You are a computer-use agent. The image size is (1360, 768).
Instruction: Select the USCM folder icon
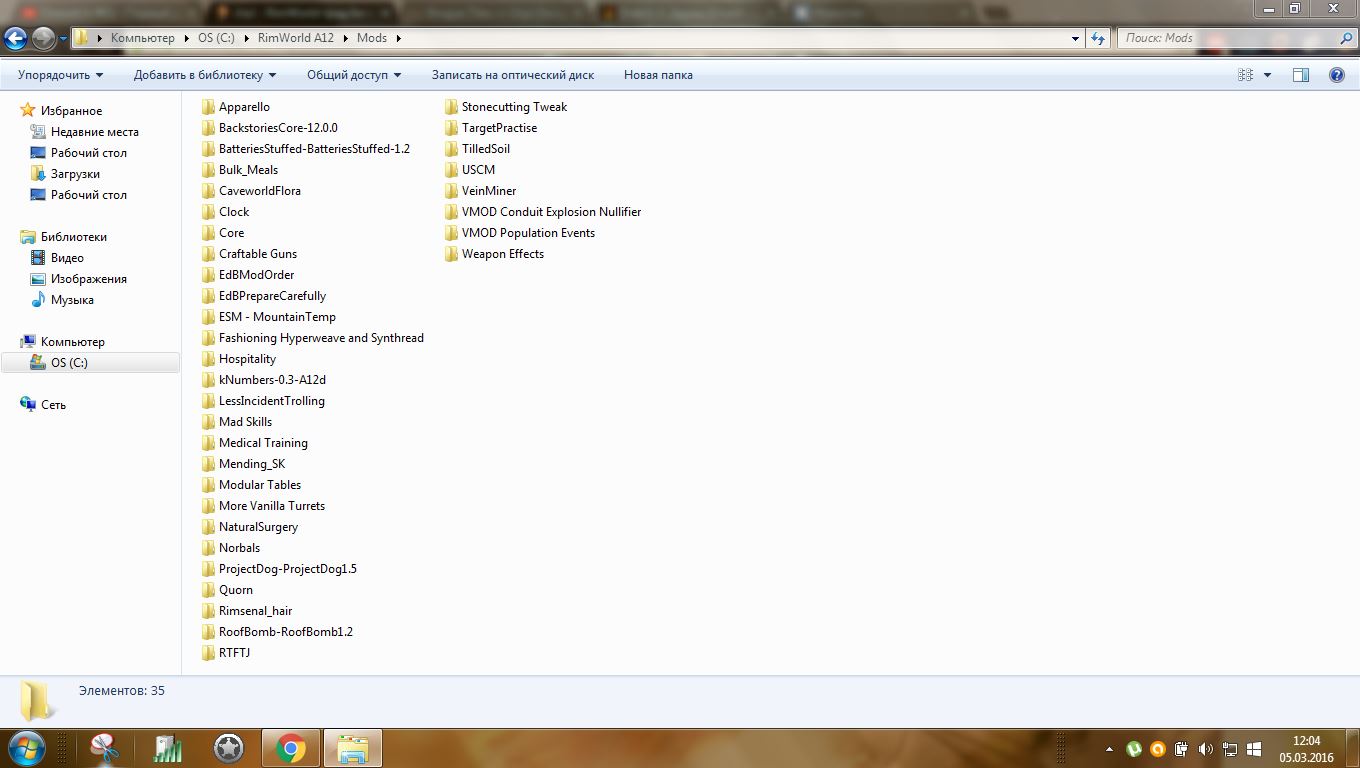click(451, 170)
